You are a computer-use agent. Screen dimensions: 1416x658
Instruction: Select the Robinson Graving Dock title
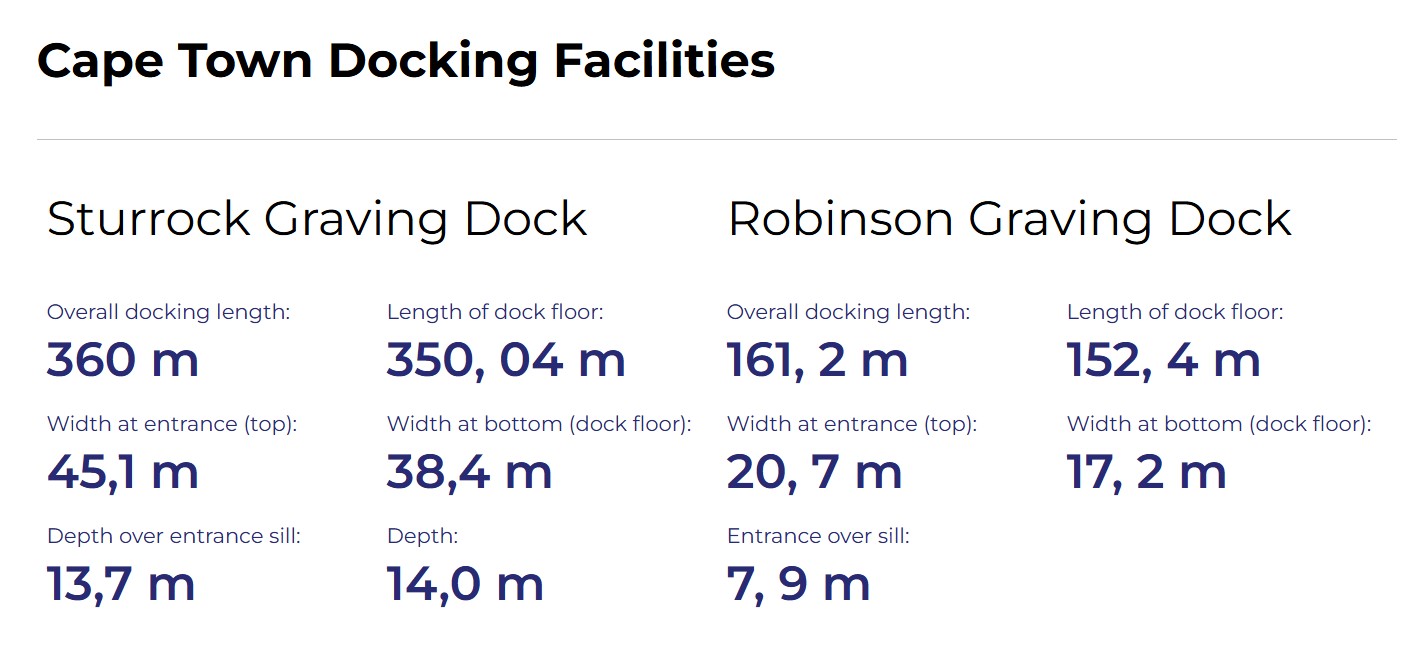tap(1010, 220)
